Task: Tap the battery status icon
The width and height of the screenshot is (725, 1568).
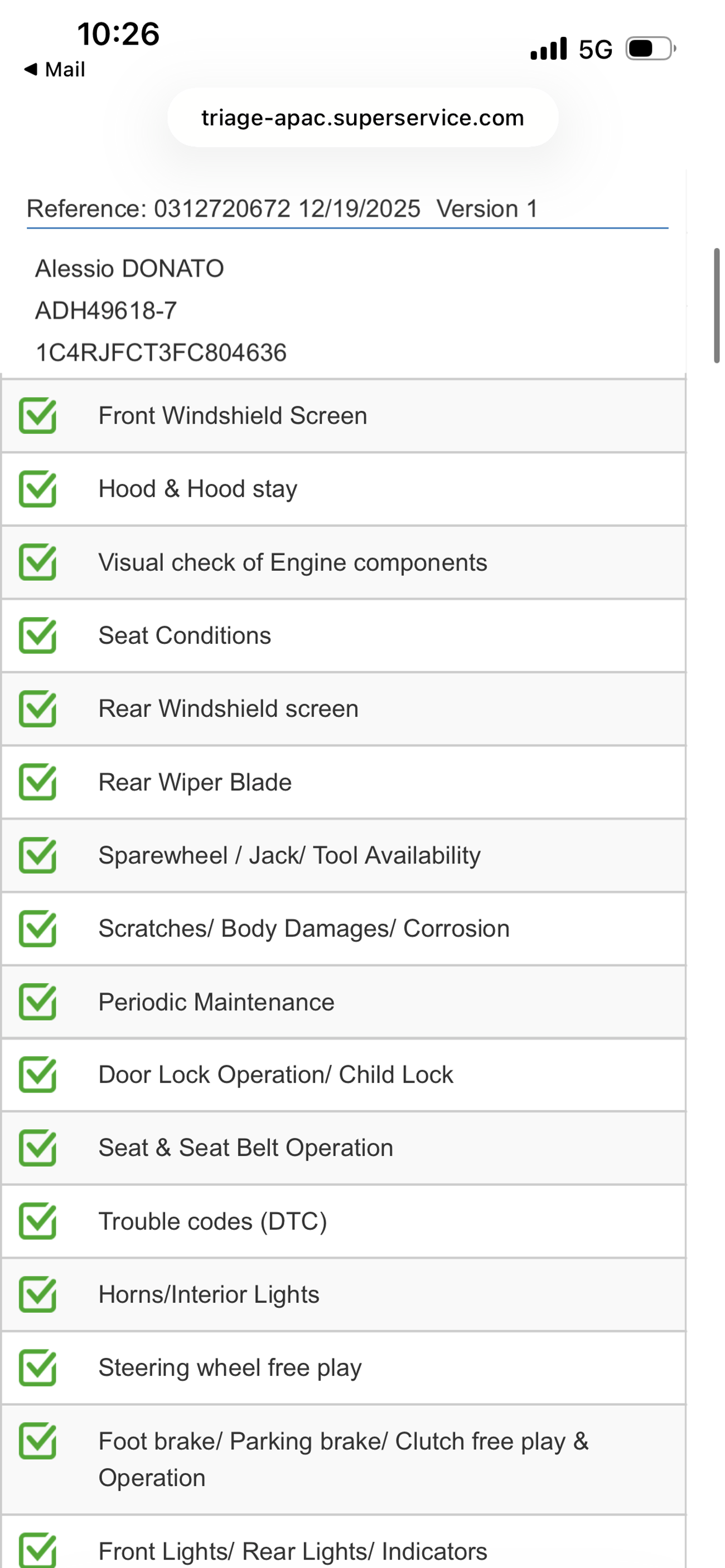Action: [651, 48]
